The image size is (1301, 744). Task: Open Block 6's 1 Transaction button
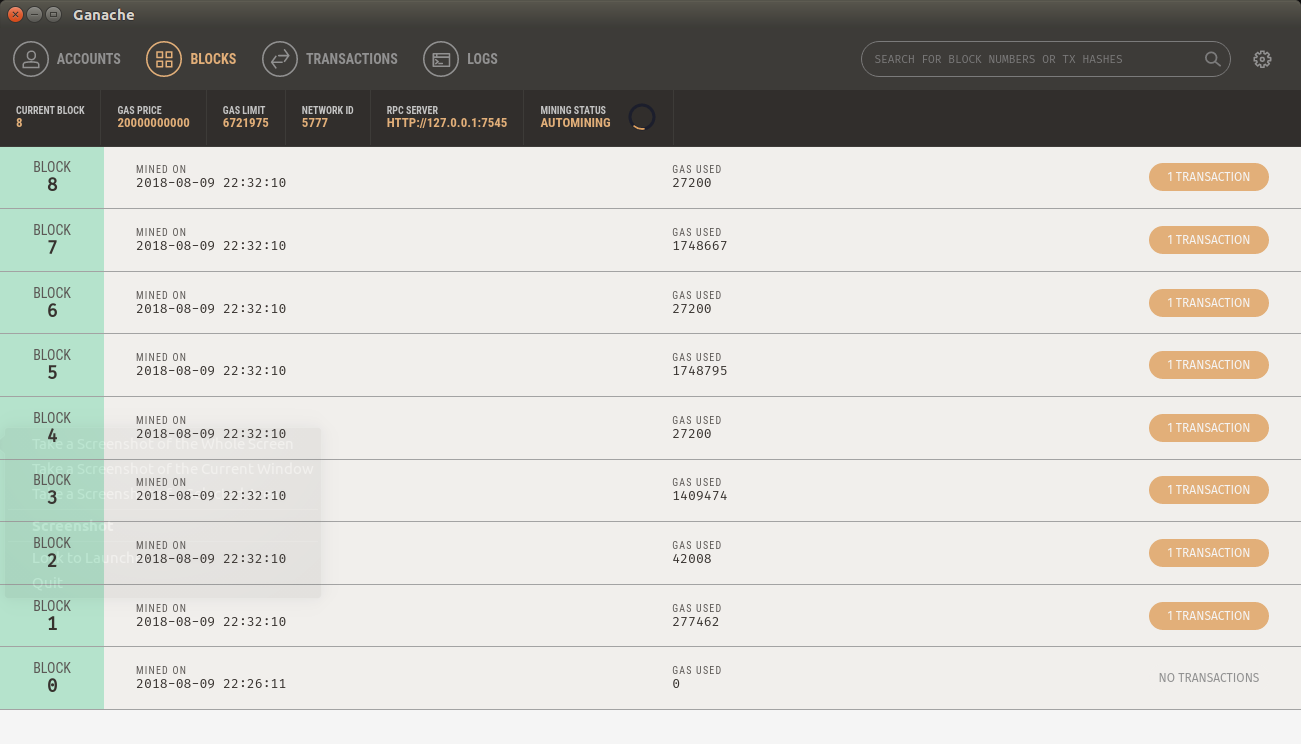(1209, 303)
